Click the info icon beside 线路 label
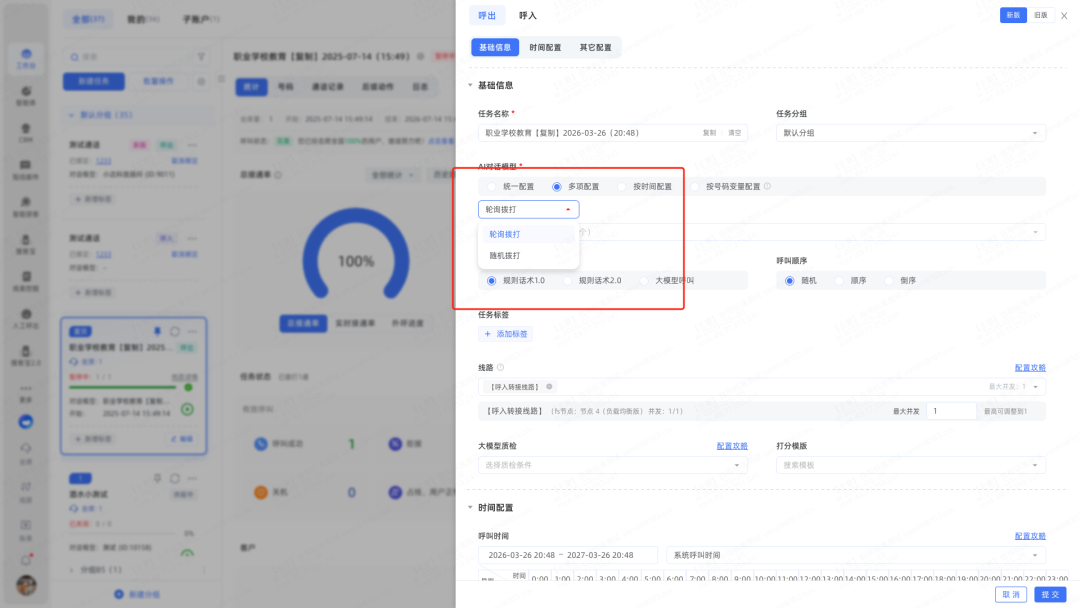 pos(500,368)
